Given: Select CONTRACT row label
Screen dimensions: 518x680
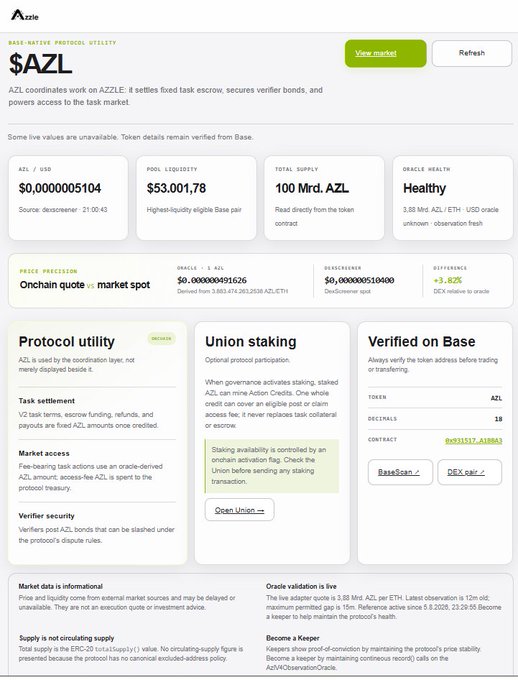Looking at the screenshot, I should (x=382, y=440).
